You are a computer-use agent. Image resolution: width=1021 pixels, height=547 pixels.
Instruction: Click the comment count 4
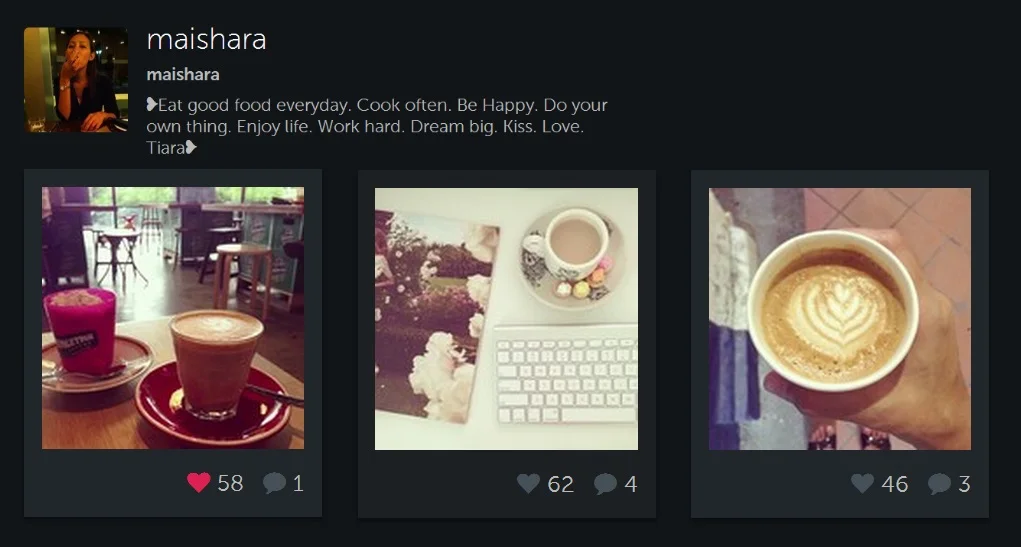630,484
